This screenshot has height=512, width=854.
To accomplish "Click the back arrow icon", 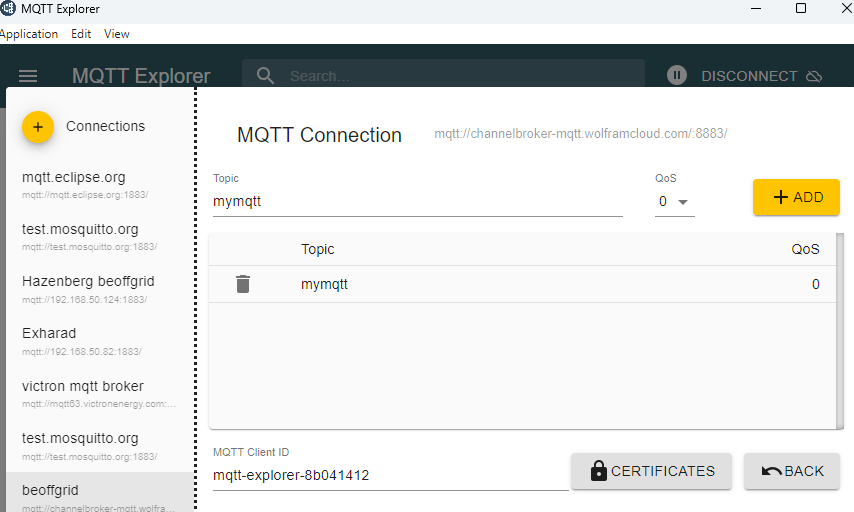I will point(771,471).
